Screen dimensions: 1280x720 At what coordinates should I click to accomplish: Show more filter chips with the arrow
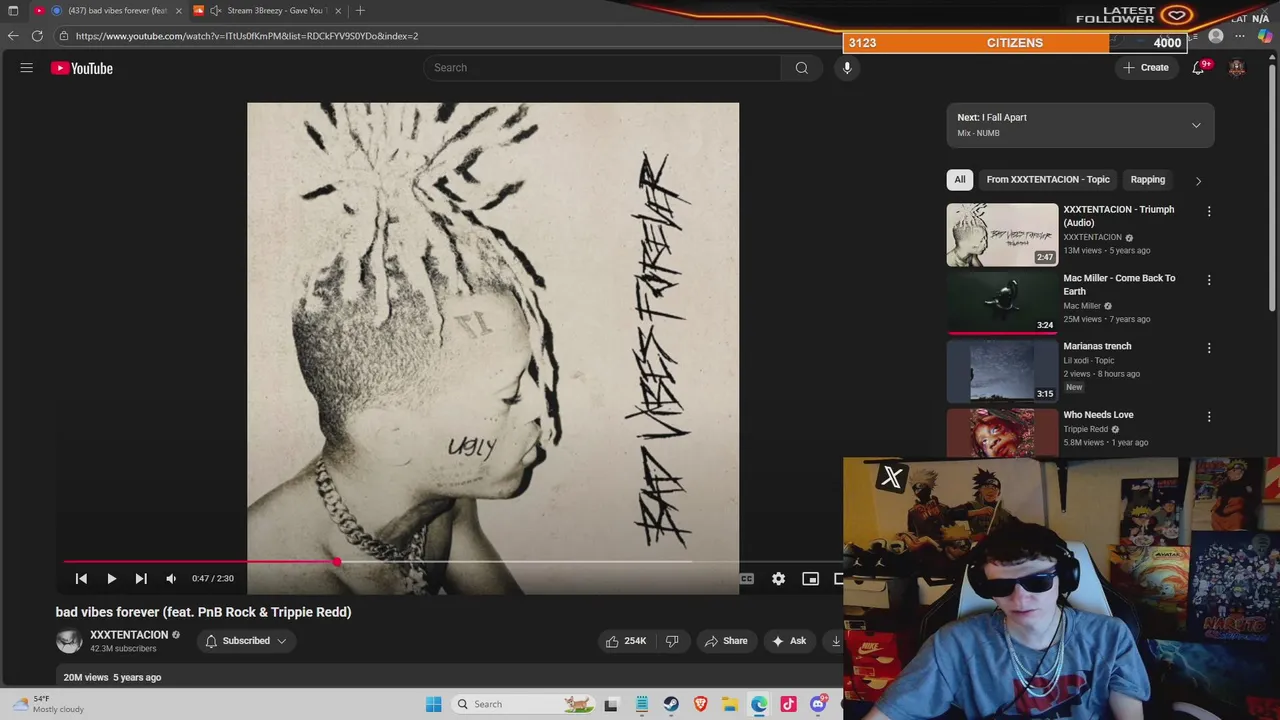(1198, 181)
